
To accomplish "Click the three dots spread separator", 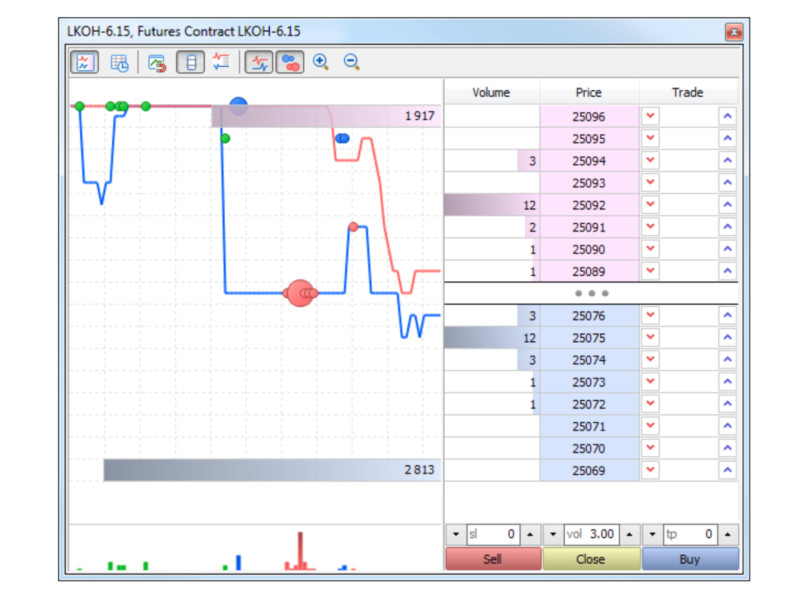I will tap(591, 293).
